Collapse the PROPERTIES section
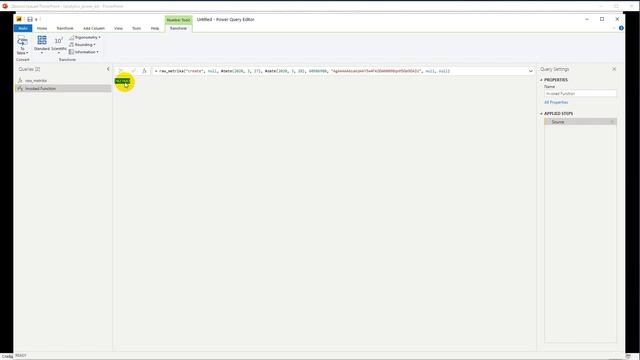Screen dimensions: 640x360 point(542,80)
